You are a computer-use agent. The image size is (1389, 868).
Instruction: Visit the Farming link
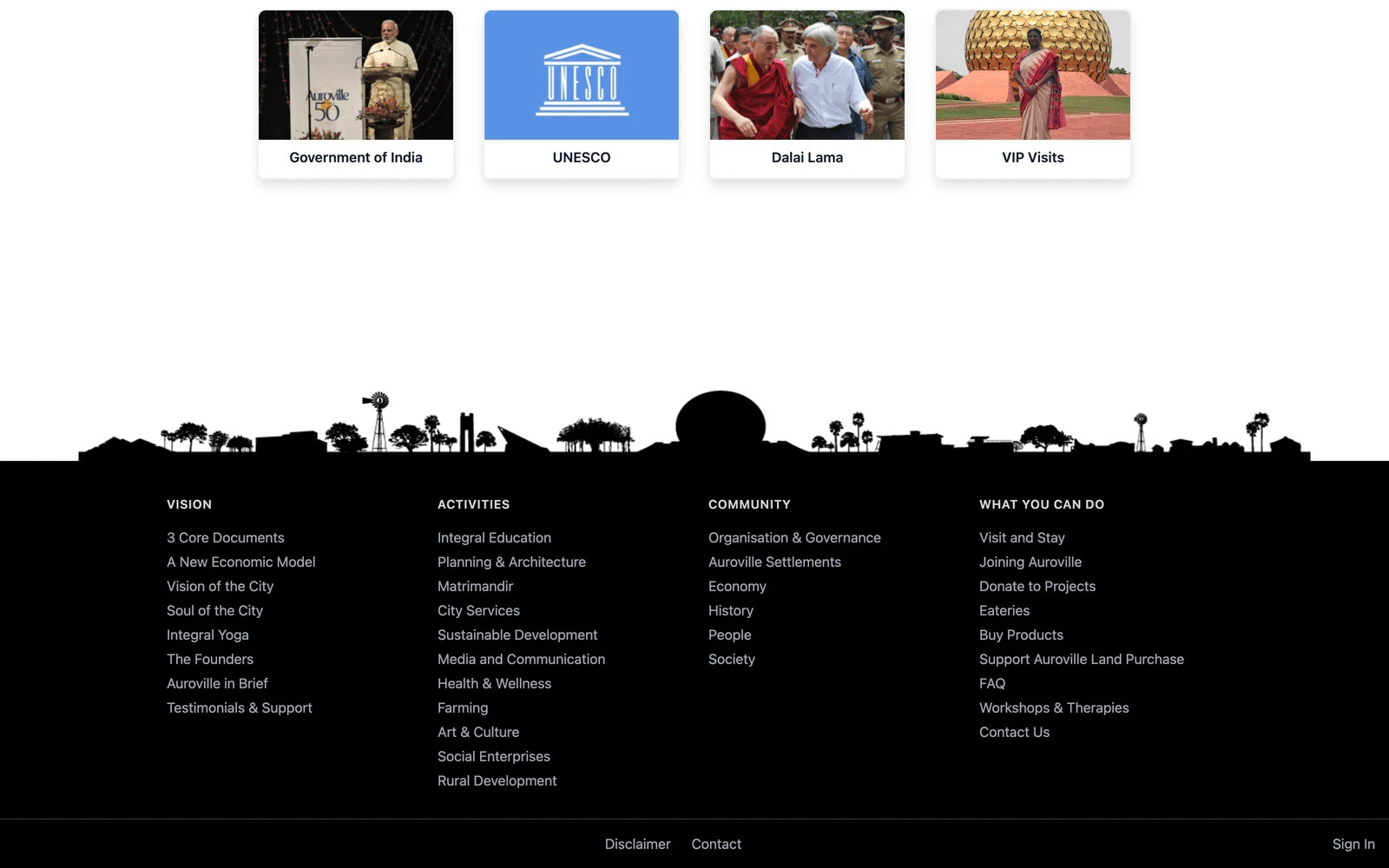(x=463, y=707)
